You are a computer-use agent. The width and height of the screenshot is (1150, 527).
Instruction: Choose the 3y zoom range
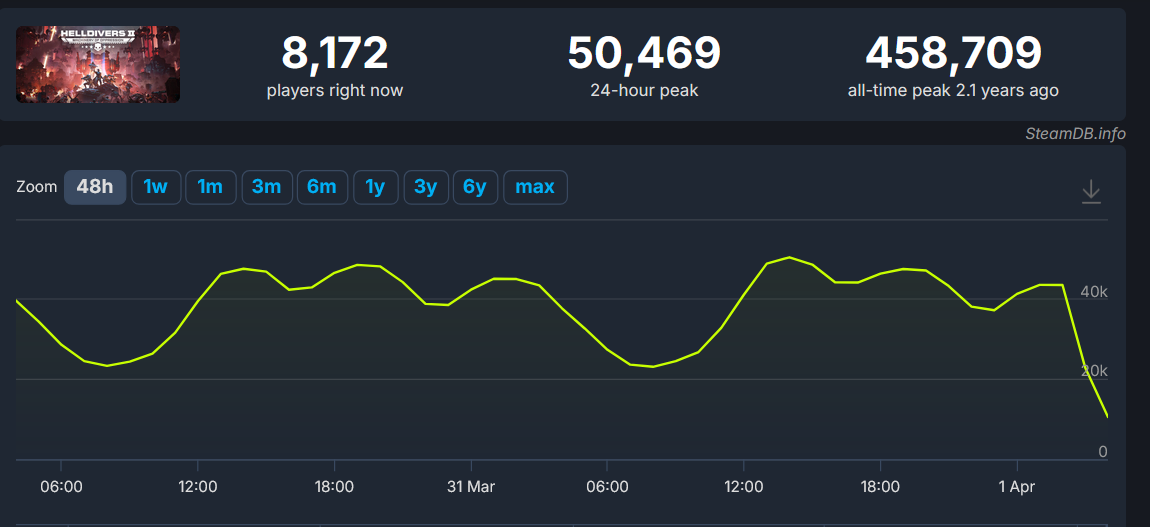426,187
